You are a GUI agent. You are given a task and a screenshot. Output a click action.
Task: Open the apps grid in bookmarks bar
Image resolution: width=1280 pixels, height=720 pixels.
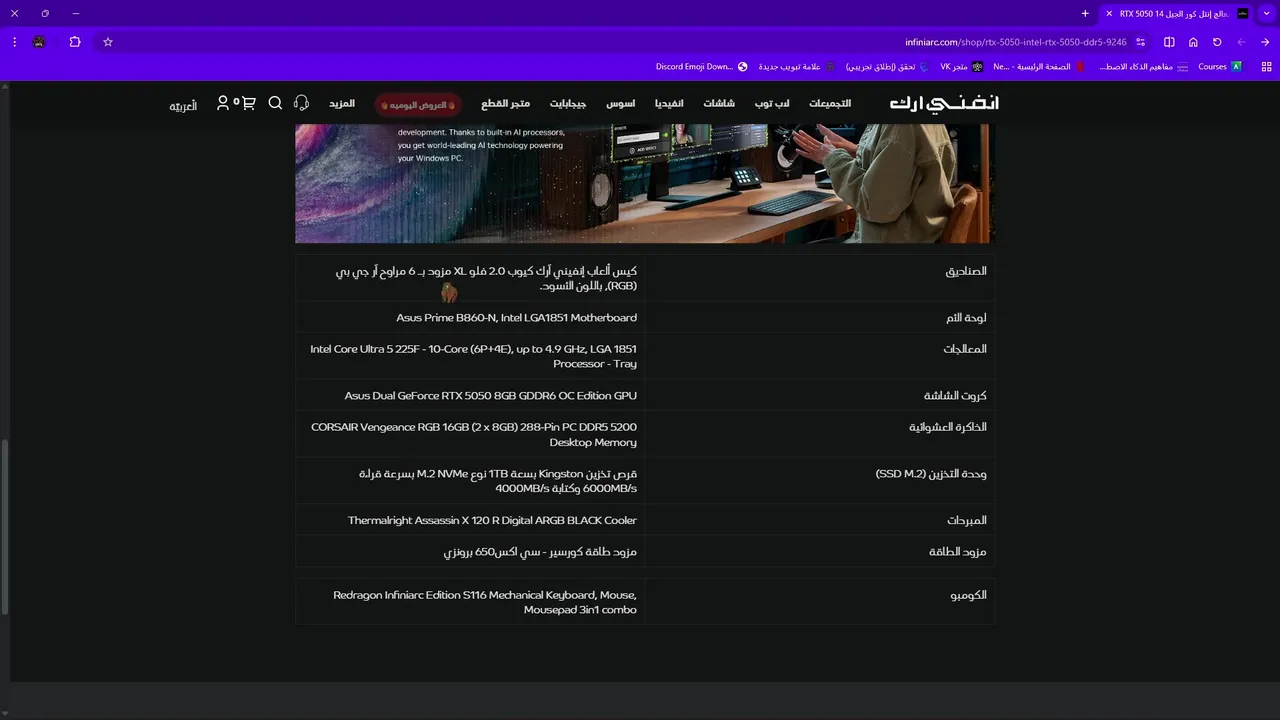click(x=1266, y=67)
